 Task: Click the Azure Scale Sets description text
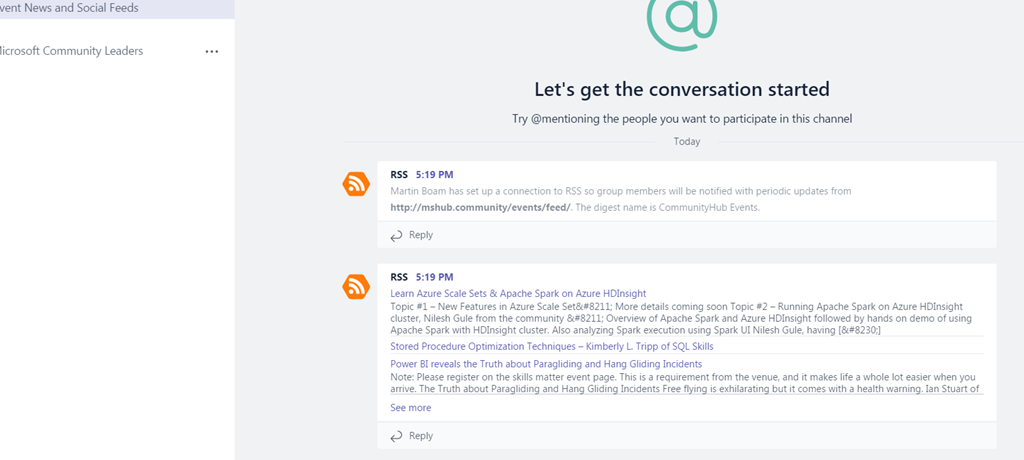[x=680, y=317]
